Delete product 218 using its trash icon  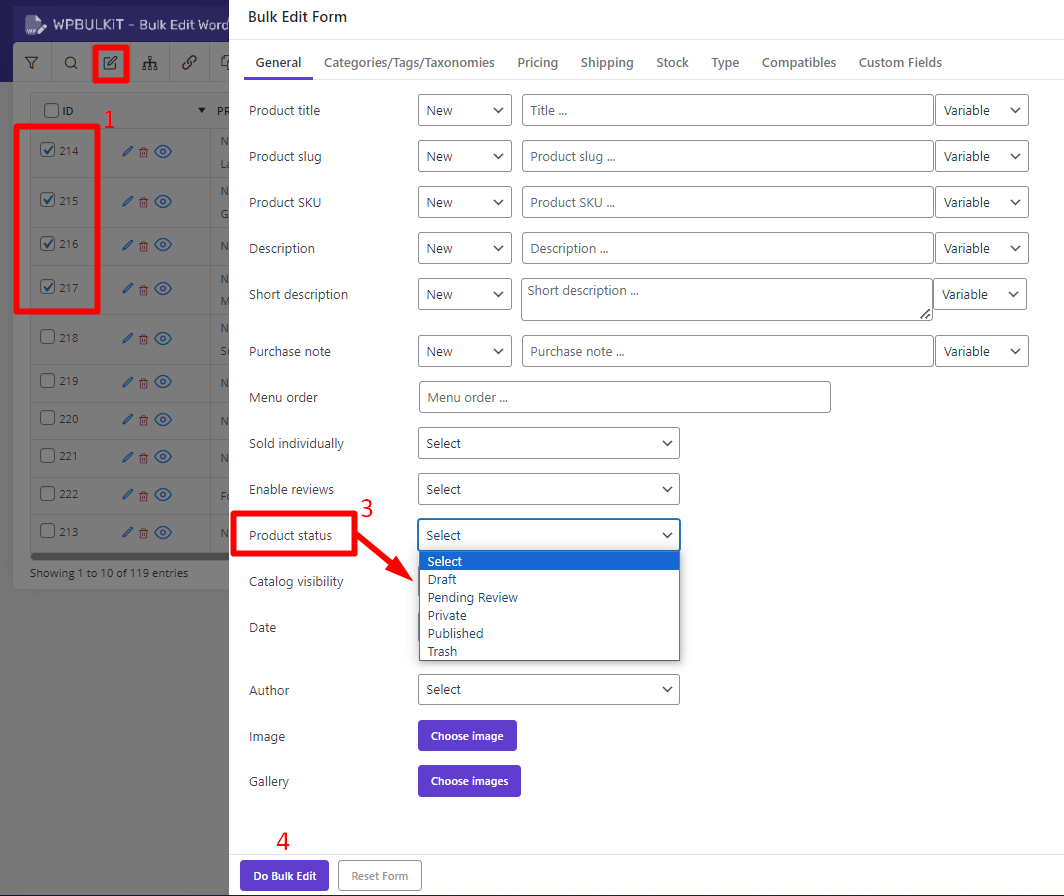(x=143, y=338)
